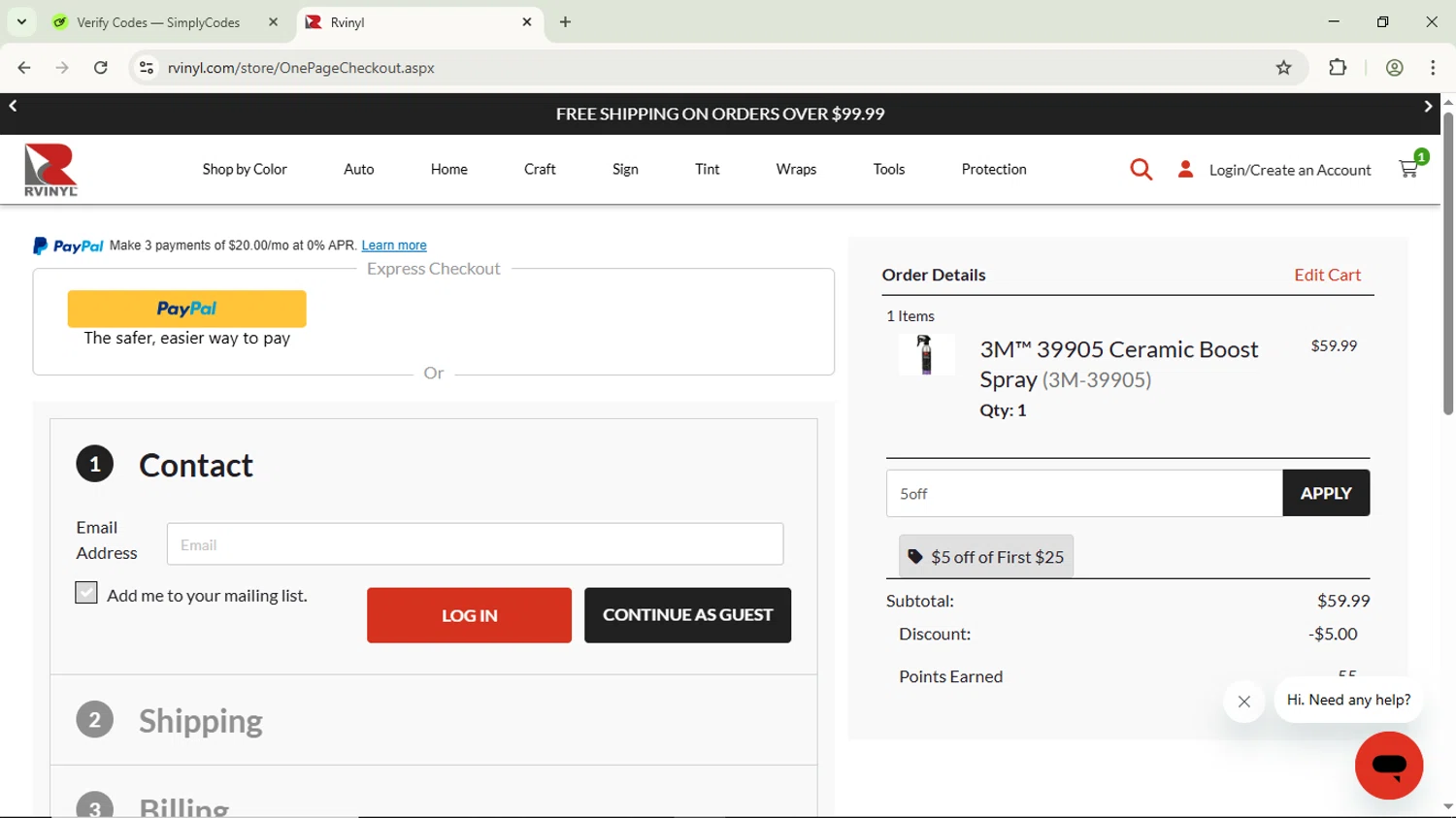1456x818 pixels.
Task: Click the PayPal Learn more link
Action: click(x=394, y=245)
